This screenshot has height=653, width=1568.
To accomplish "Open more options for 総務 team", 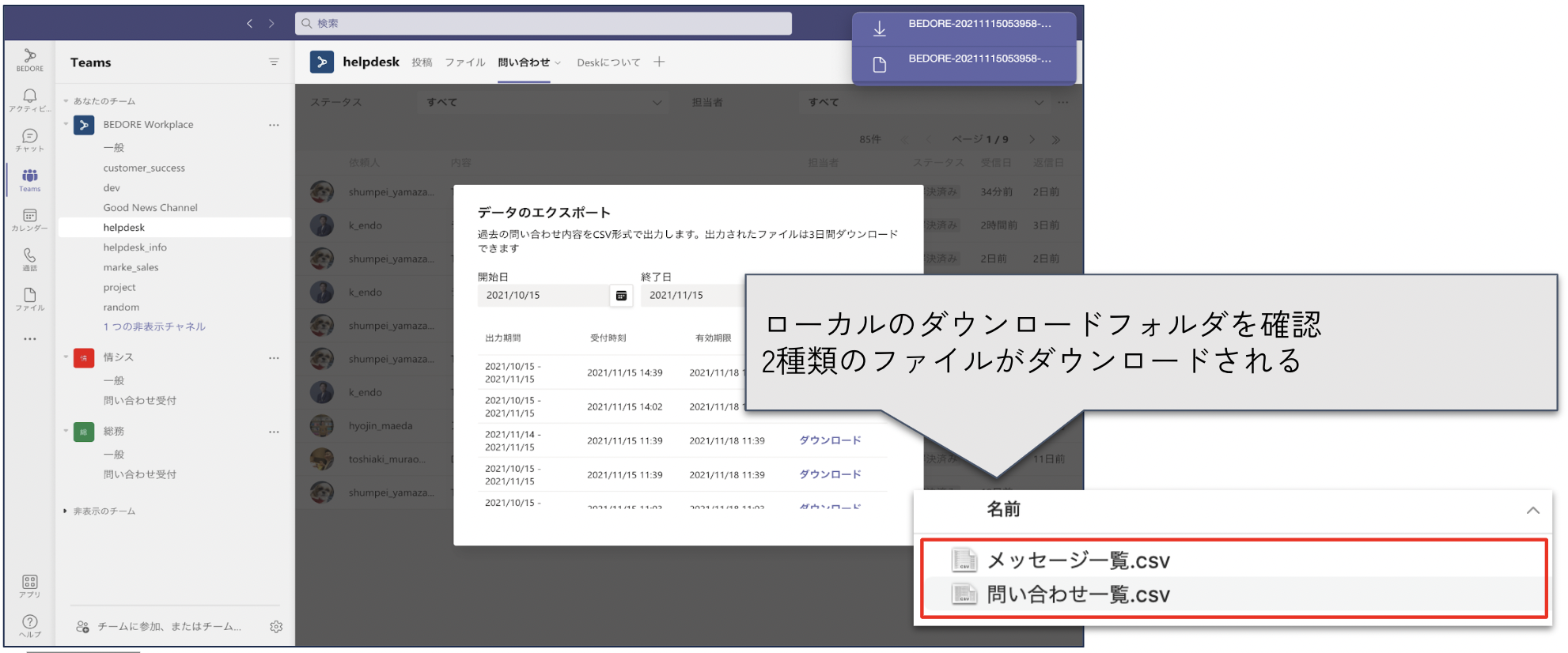I will coord(274,432).
